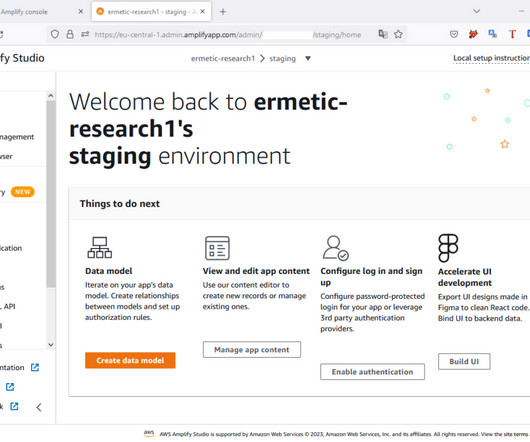This screenshot has height=442, width=530.
Task: Click Enable authentication button
Action: (x=372, y=372)
